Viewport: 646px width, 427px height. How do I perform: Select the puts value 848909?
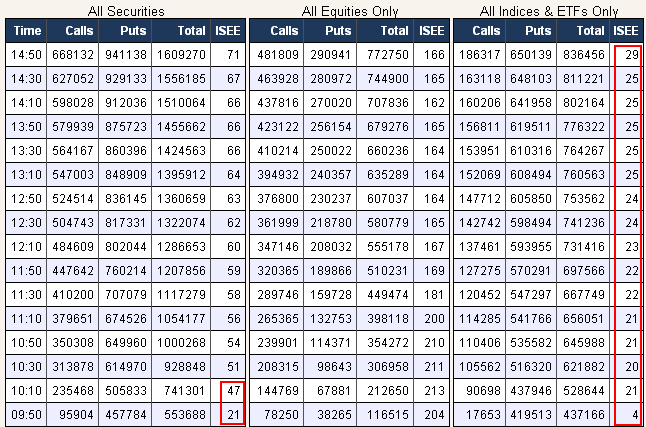point(125,174)
